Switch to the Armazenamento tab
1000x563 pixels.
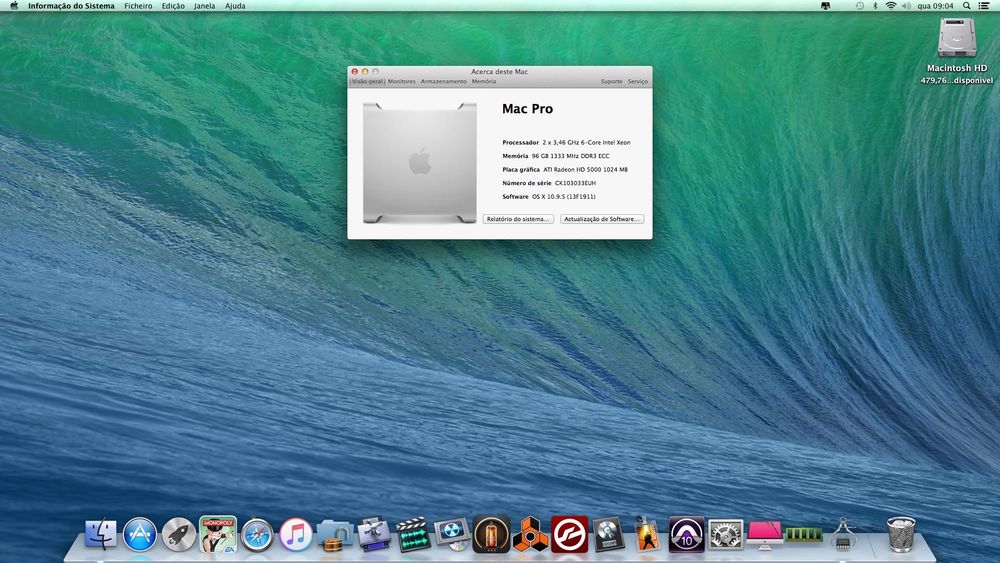(444, 82)
